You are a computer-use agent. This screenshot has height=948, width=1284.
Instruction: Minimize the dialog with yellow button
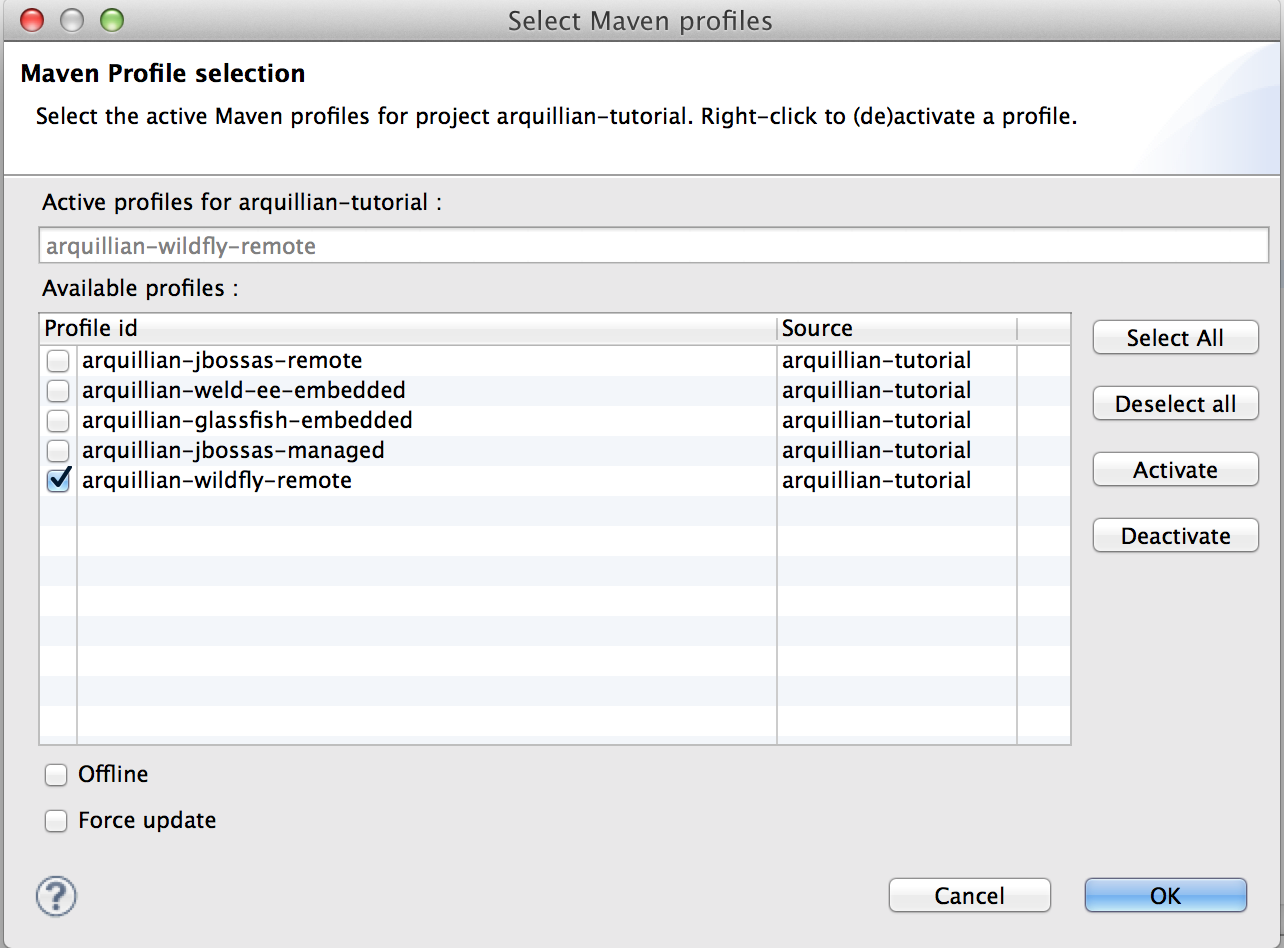point(72,20)
